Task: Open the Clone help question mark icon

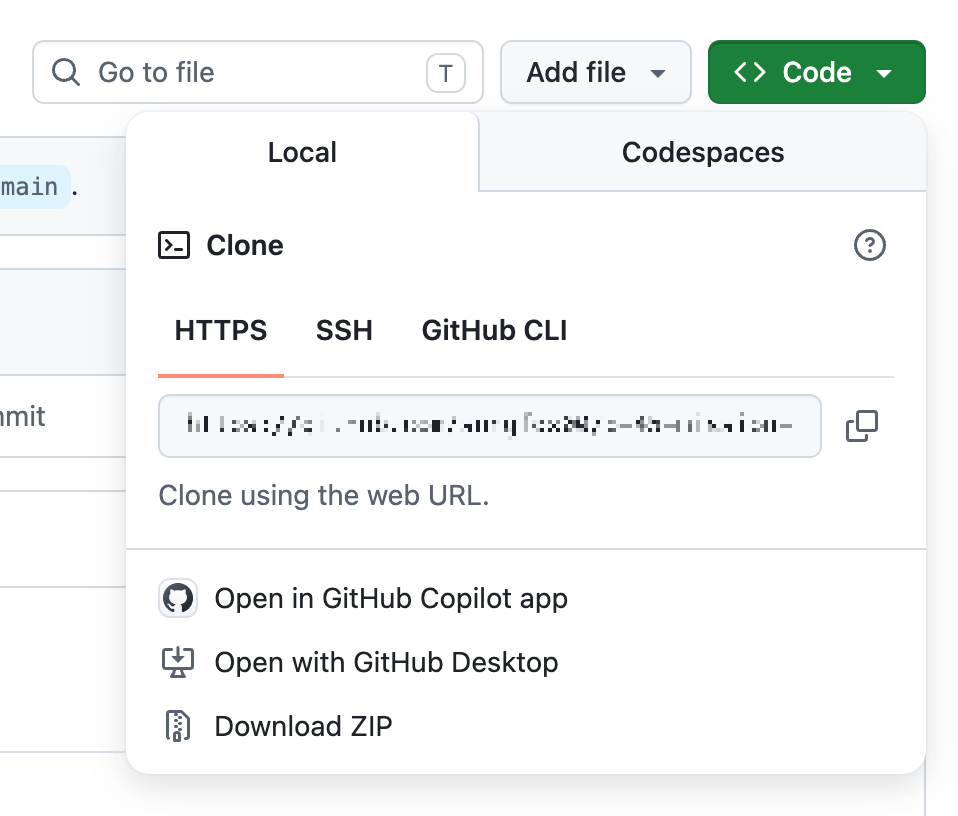Action: [x=869, y=245]
